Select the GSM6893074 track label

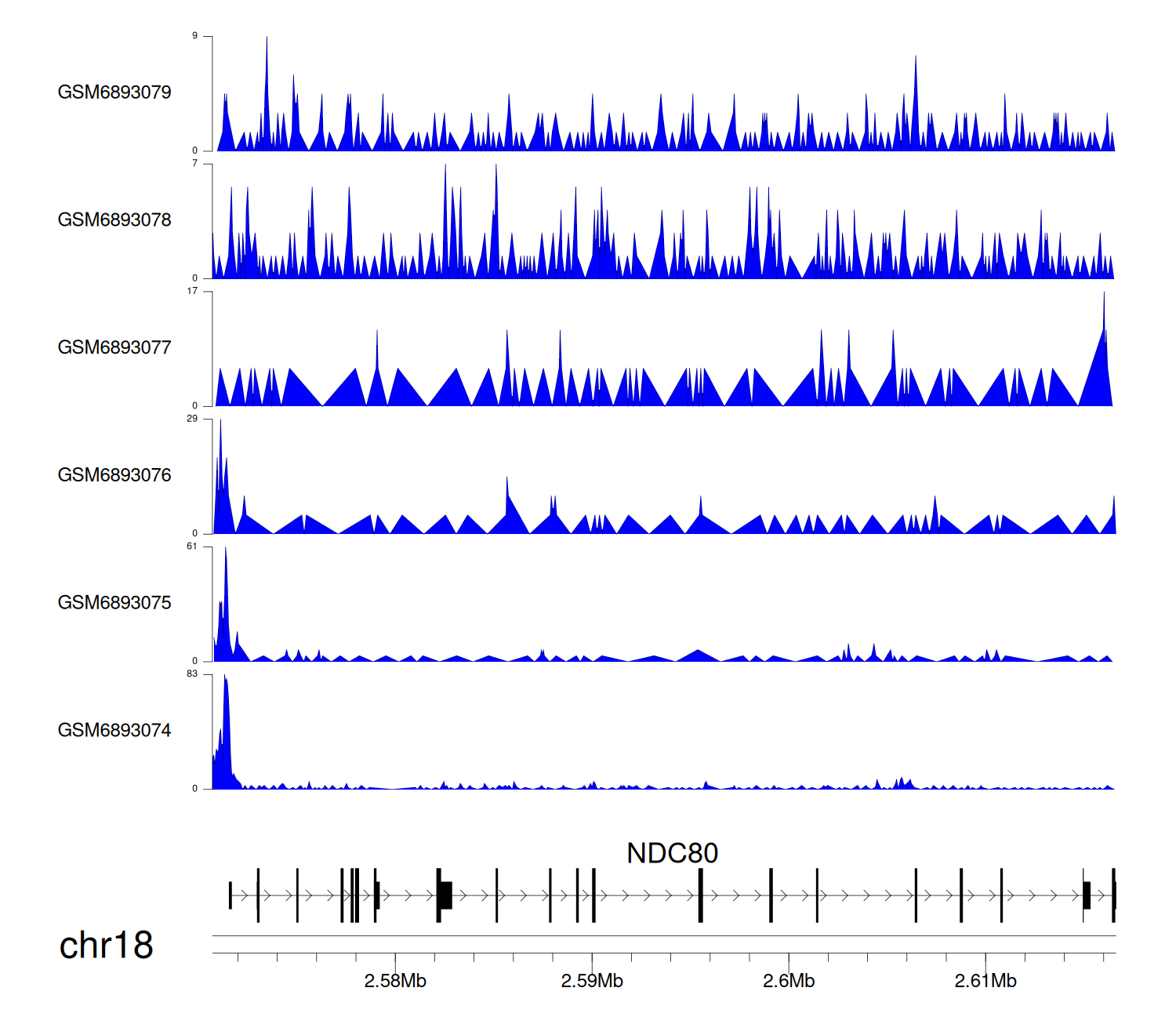114,731
